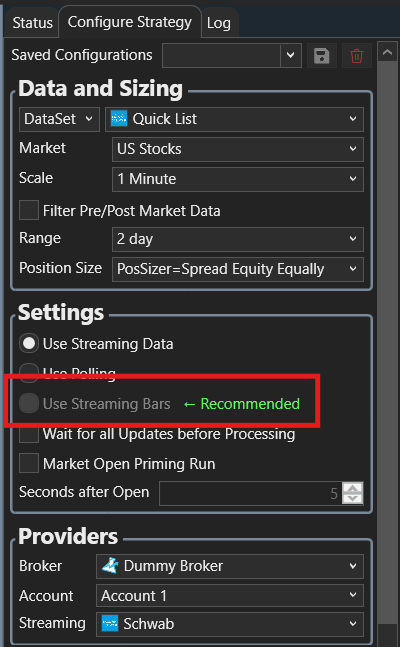The image size is (400, 647).
Task: Switch to the Status tab
Action: (33, 23)
